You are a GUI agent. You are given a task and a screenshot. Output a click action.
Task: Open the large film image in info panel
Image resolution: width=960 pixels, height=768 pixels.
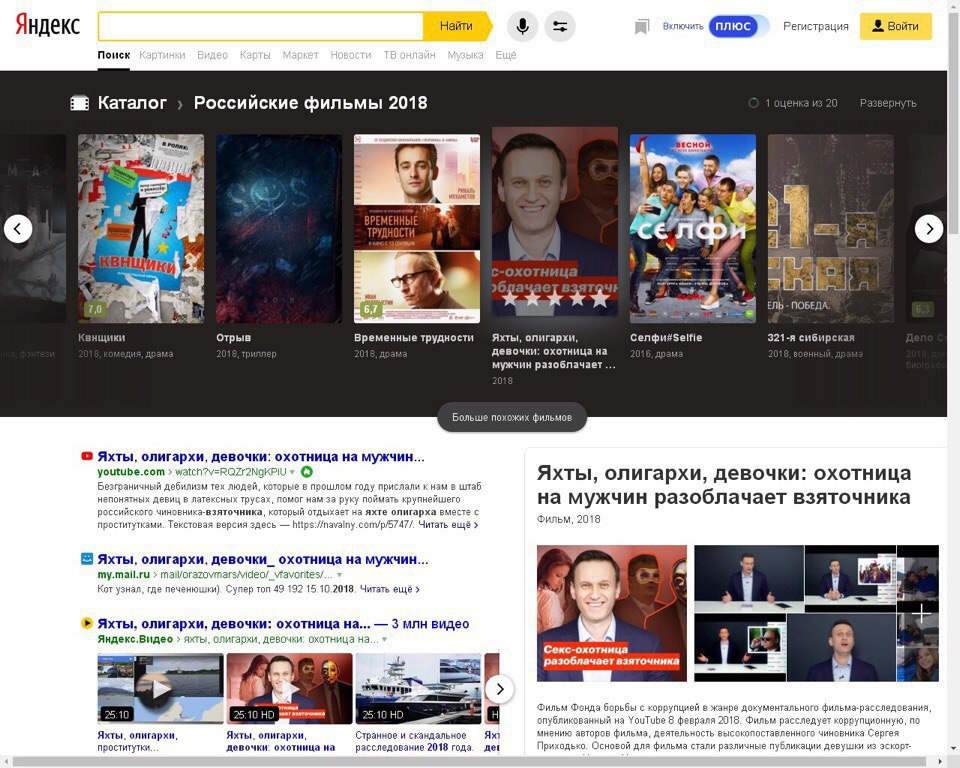612,613
